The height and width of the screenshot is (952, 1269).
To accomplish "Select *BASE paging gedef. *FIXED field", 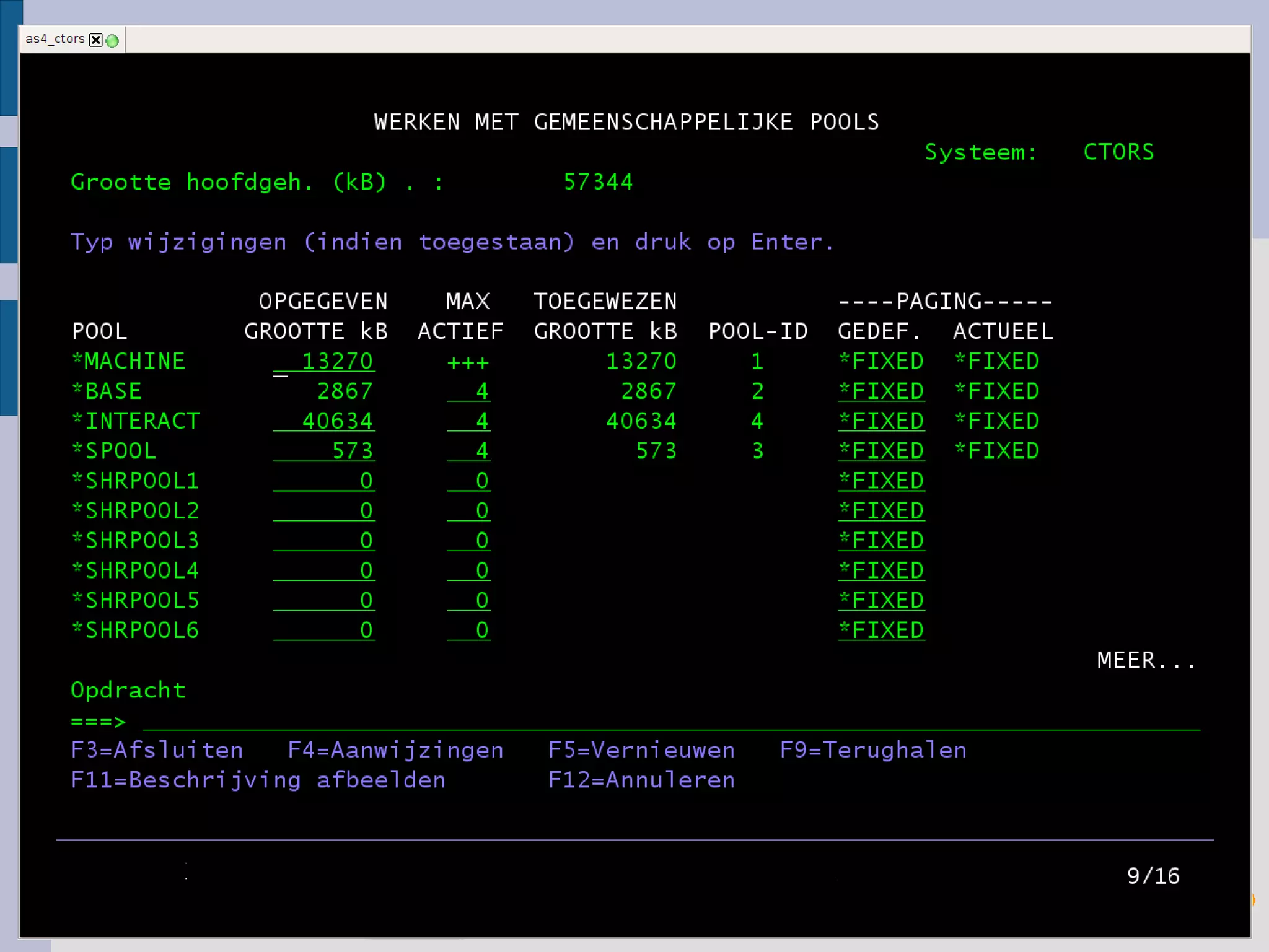I will click(881, 391).
